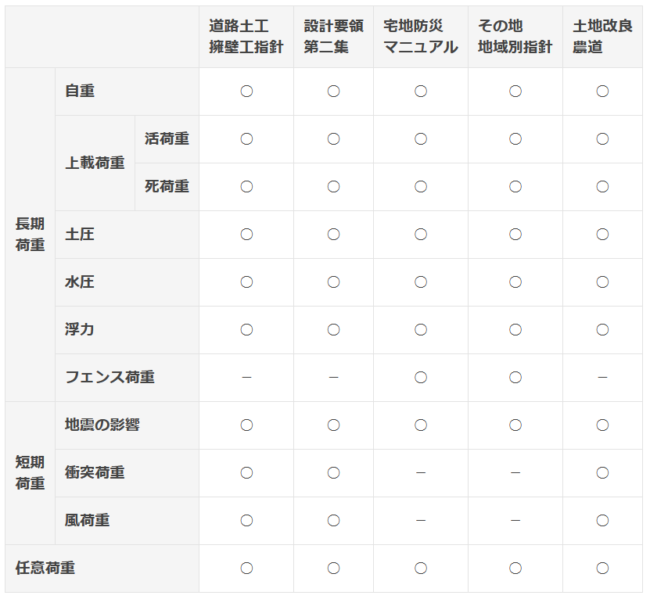Click the 衝突荷重 circle under 土地改良 農道
This screenshot has height=599, width=650.
click(602, 473)
